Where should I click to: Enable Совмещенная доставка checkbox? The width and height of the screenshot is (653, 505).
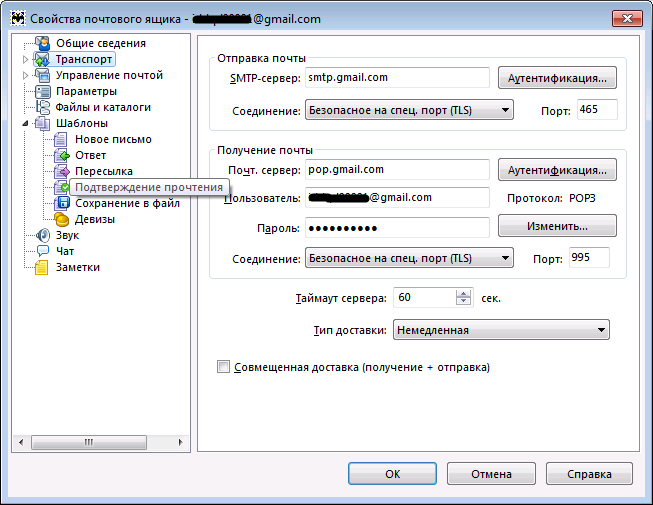click(223, 367)
